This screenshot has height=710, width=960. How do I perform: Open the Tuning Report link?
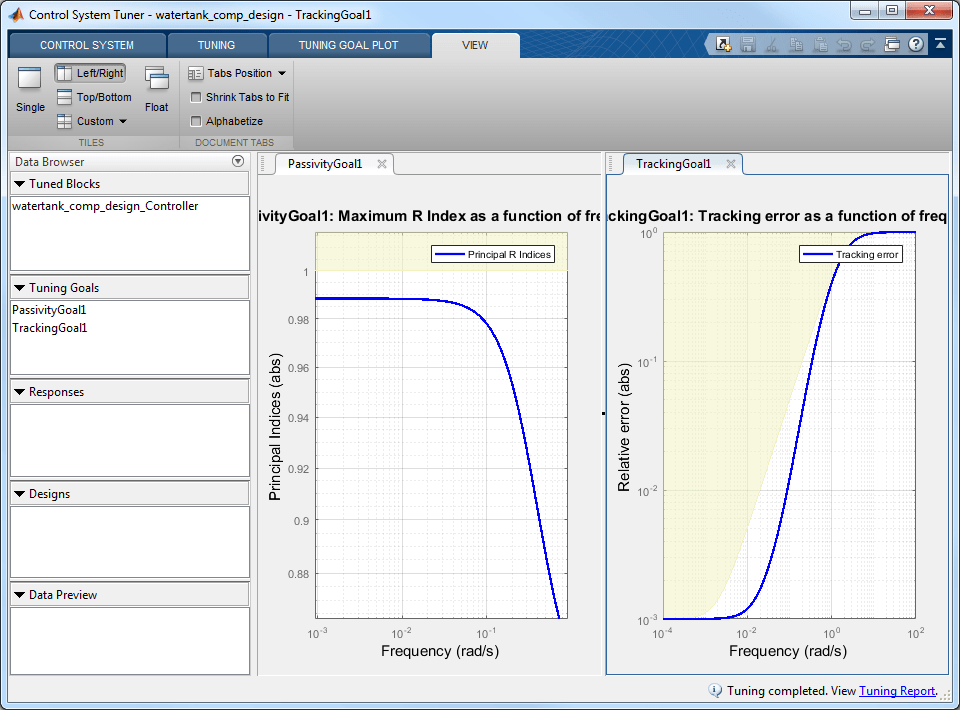point(896,691)
